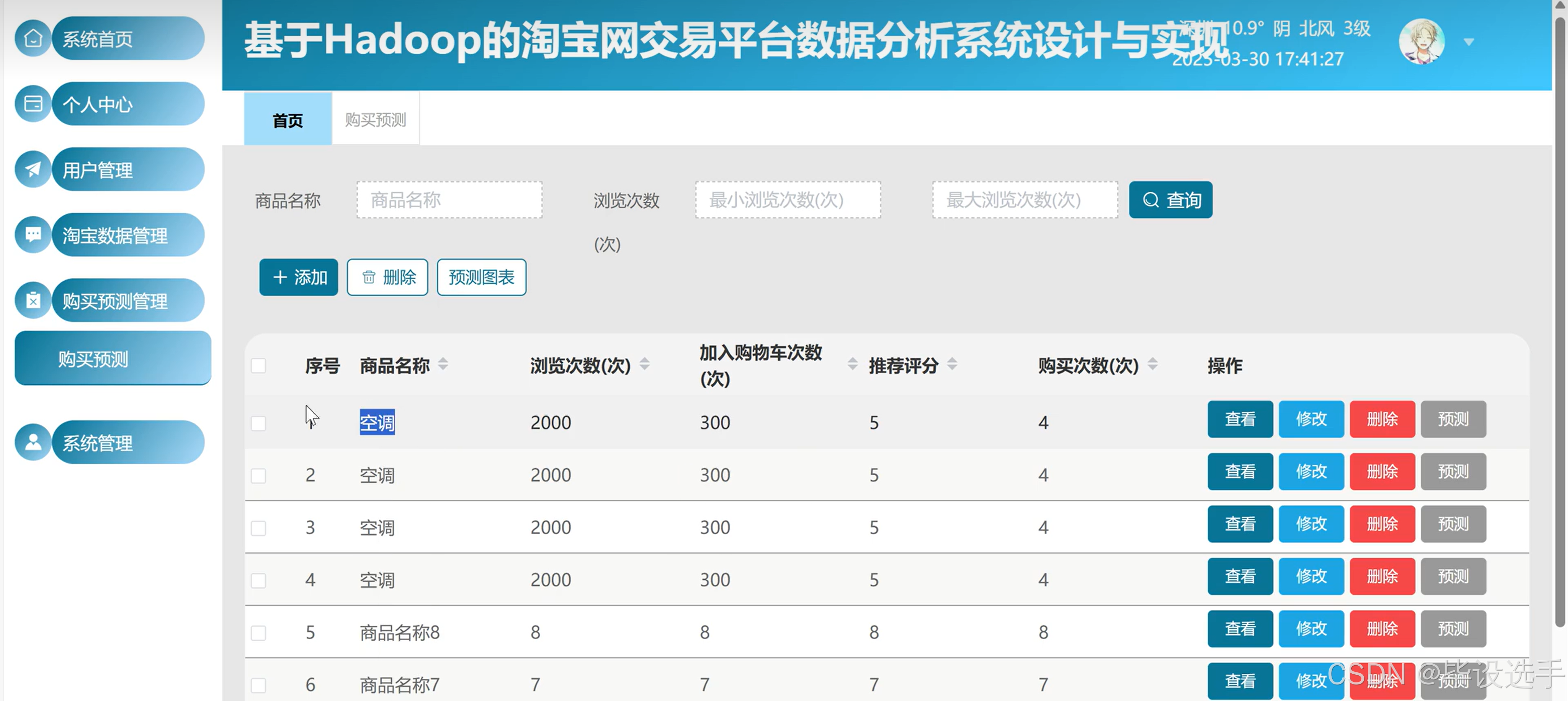Viewport: 1568px width, 701px height.
Task: Click the 删除 button with trash icon
Action: (x=387, y=278)
